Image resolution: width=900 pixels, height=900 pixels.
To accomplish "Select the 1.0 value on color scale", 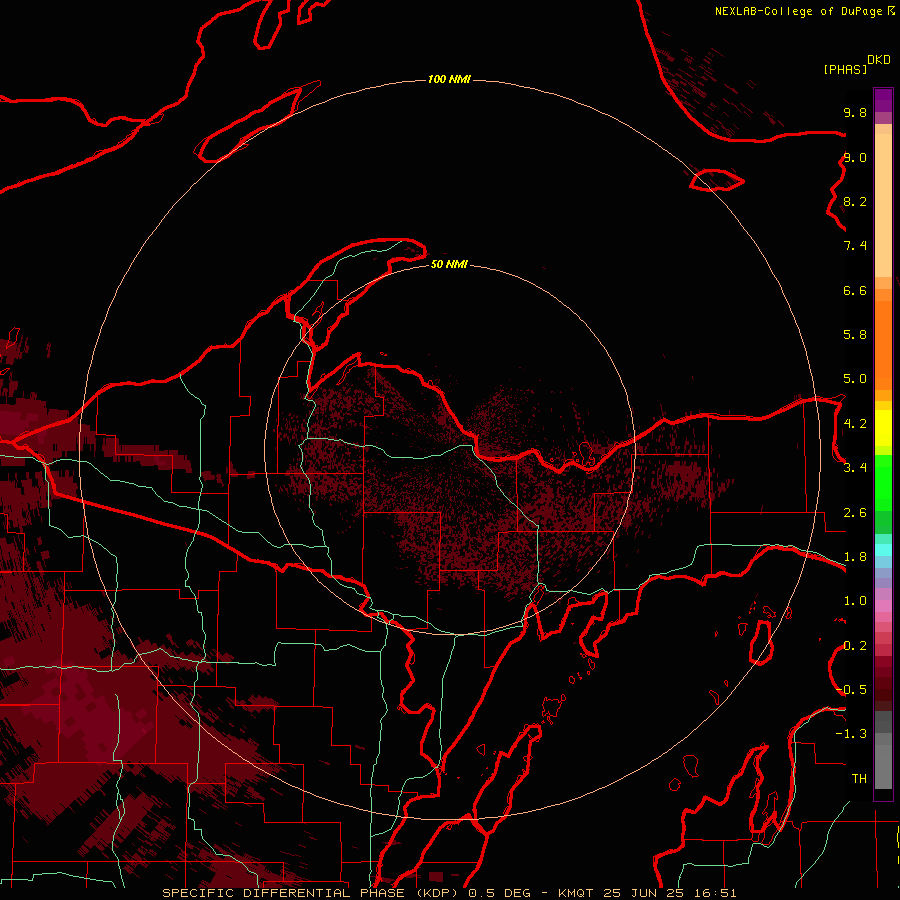I will tap(855, 601).
